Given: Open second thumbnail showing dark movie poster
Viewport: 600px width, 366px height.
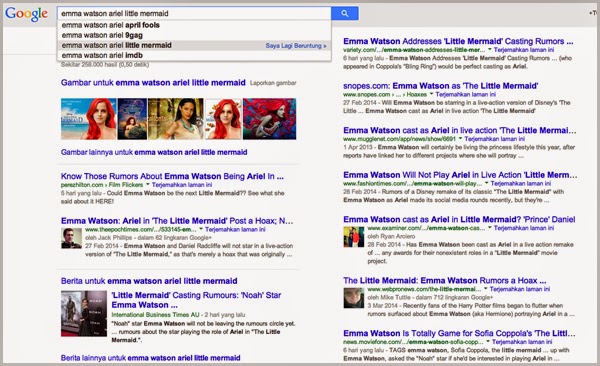Looking at the screenshot, I should click(132, 119).
